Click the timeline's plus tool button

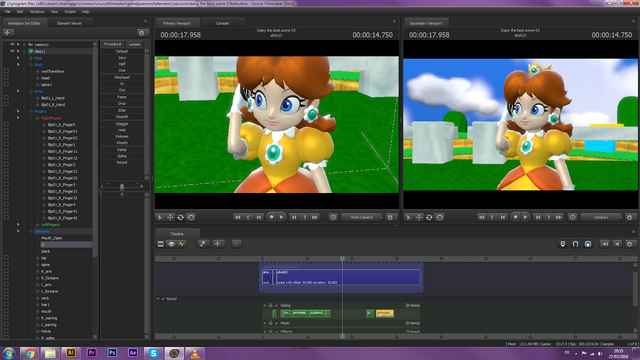218,244
